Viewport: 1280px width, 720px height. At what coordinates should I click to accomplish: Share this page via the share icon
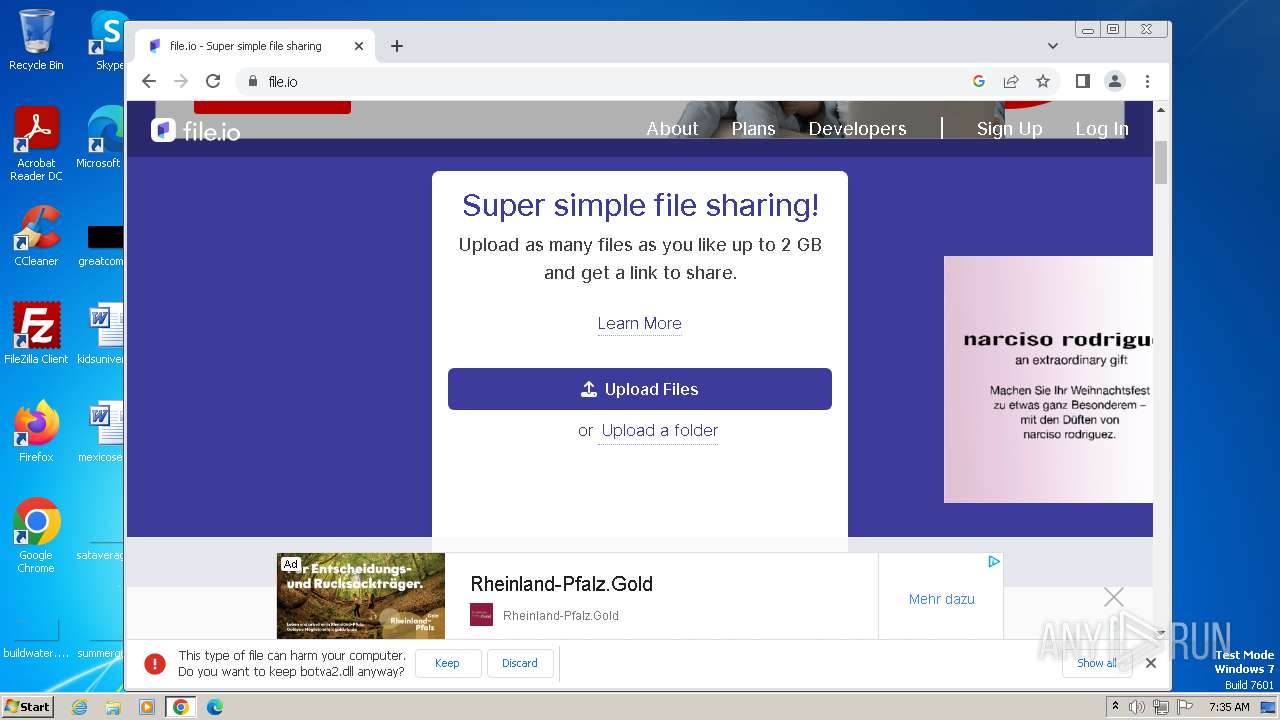click(1011, 81)
